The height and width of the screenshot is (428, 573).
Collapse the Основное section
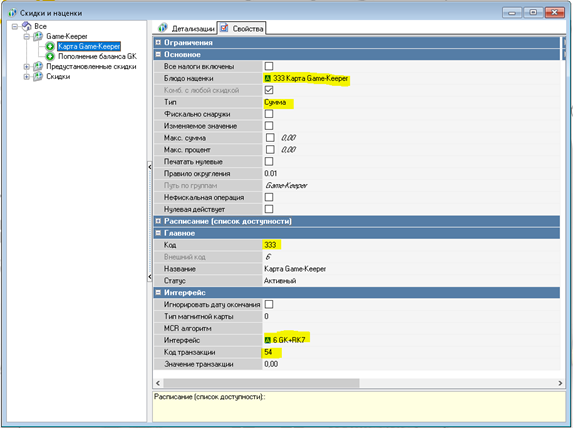[158, 54]
